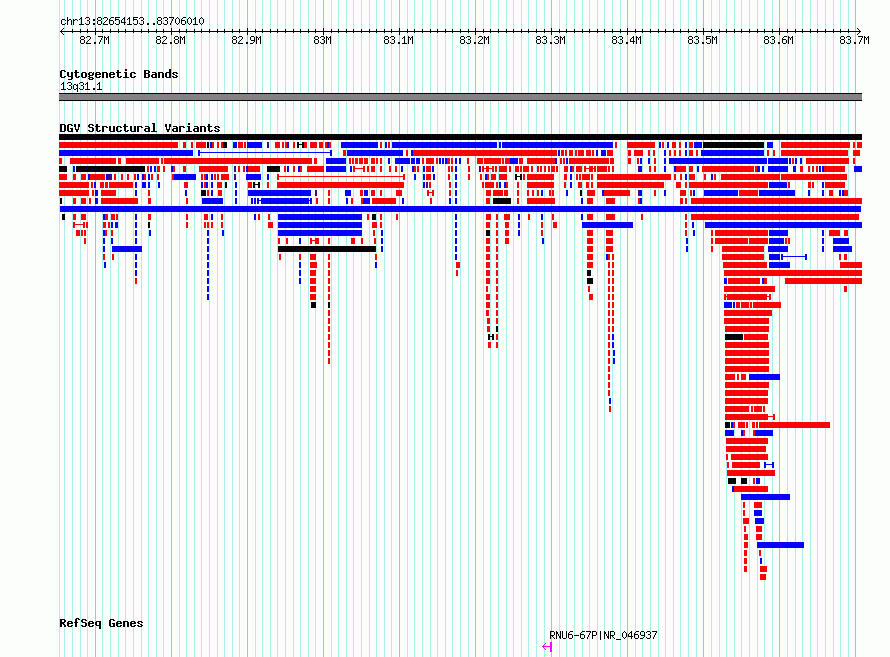Click the 83M ruler label
The image size is (890, 657).
coord(322,40)
